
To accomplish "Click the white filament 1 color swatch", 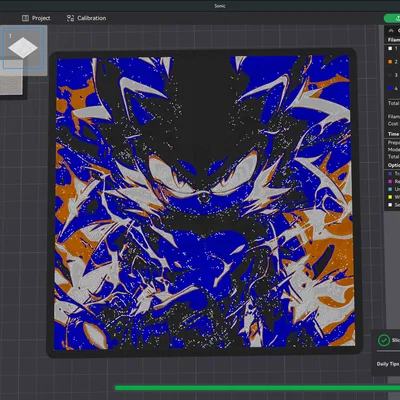I will 390,49.
